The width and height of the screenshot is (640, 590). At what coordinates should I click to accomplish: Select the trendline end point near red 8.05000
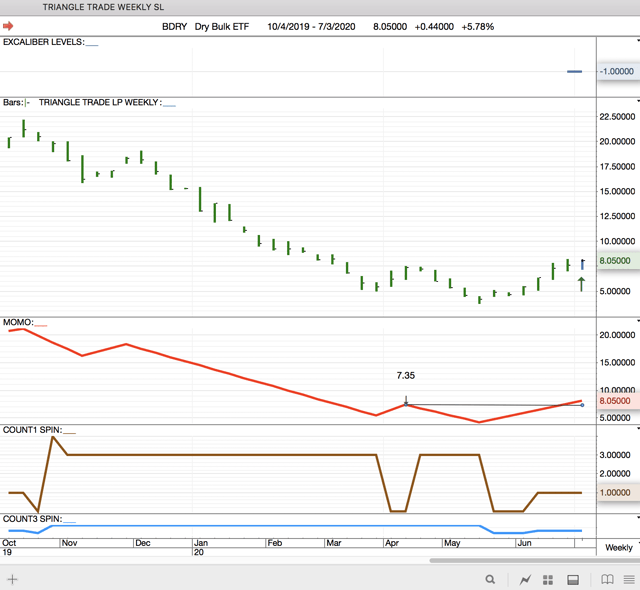[x=582, y=405]
